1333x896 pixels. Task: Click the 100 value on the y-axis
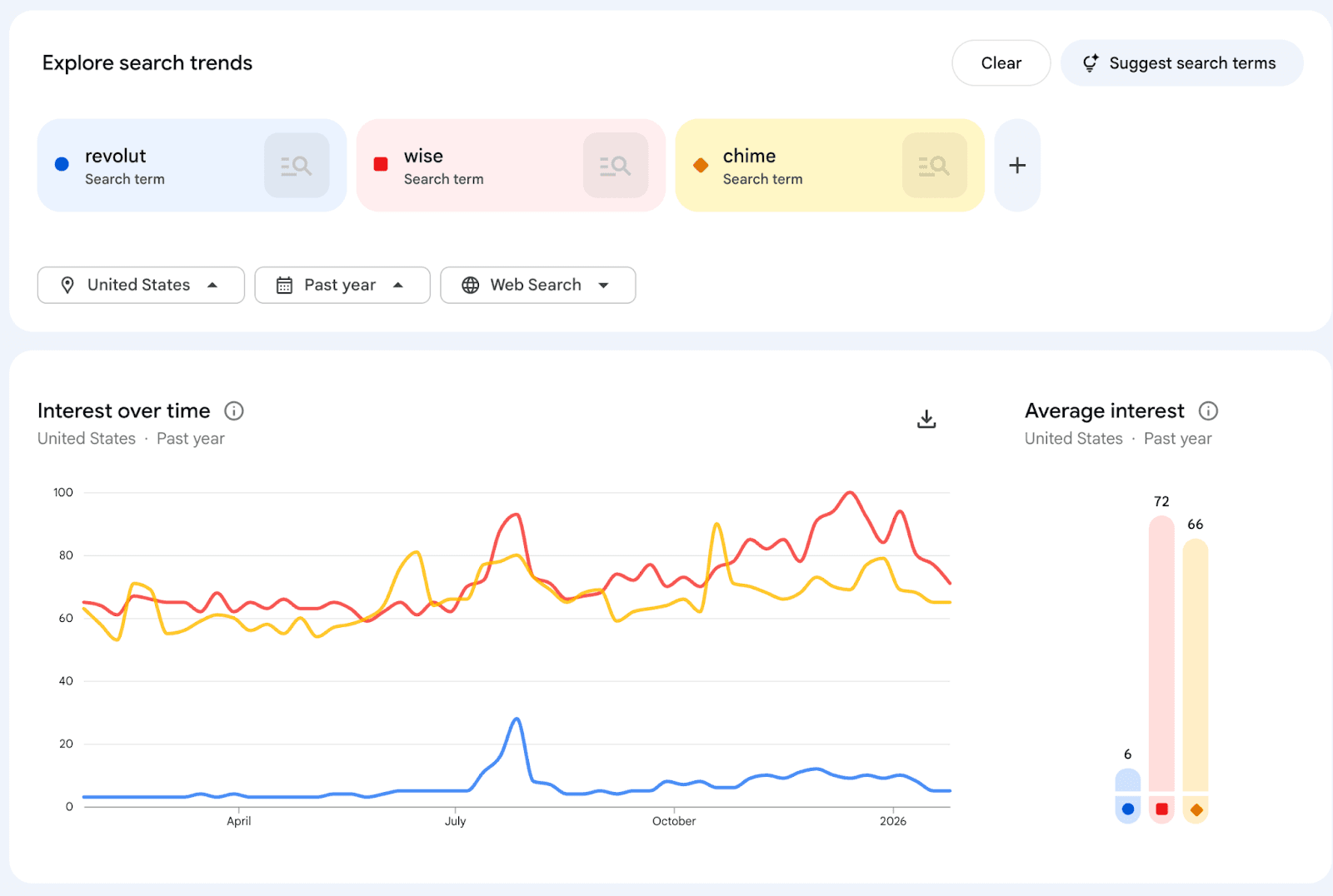click(63, 492)
